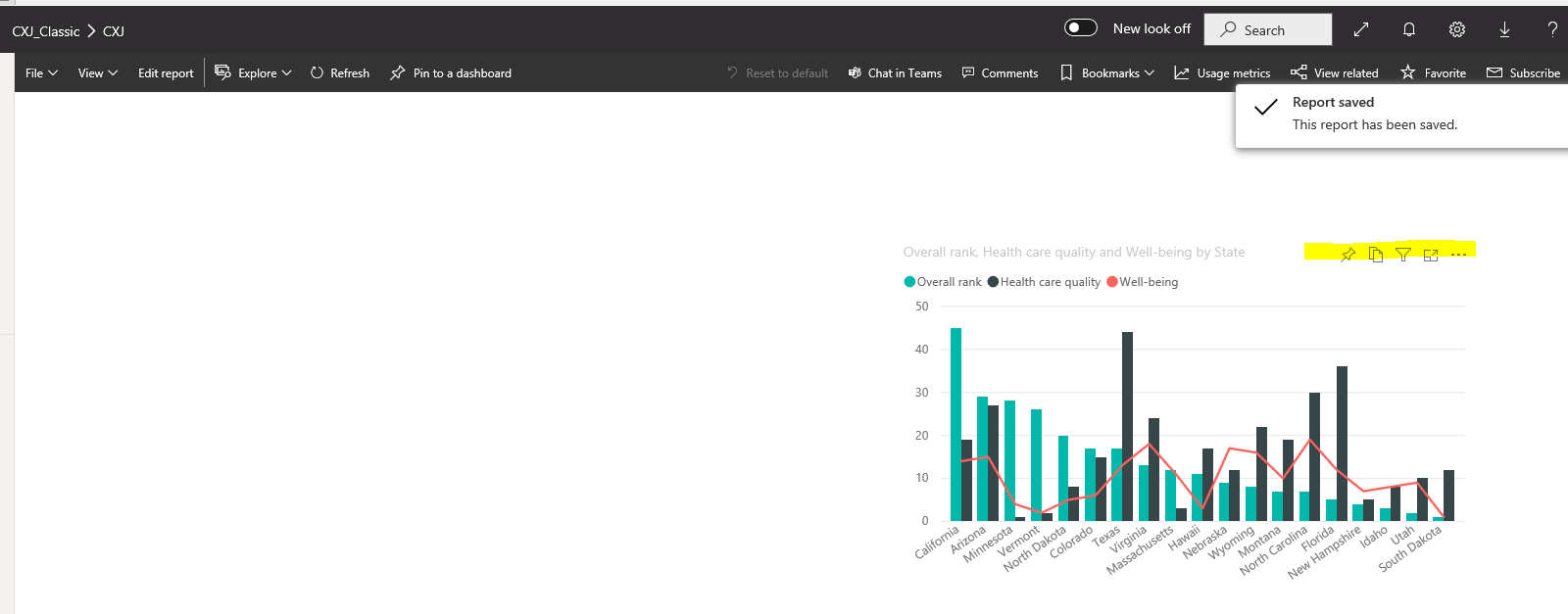The height and width of the screenshot is (614, 1568).
Task: Click the View related network icon
Action: point(1298,73)
